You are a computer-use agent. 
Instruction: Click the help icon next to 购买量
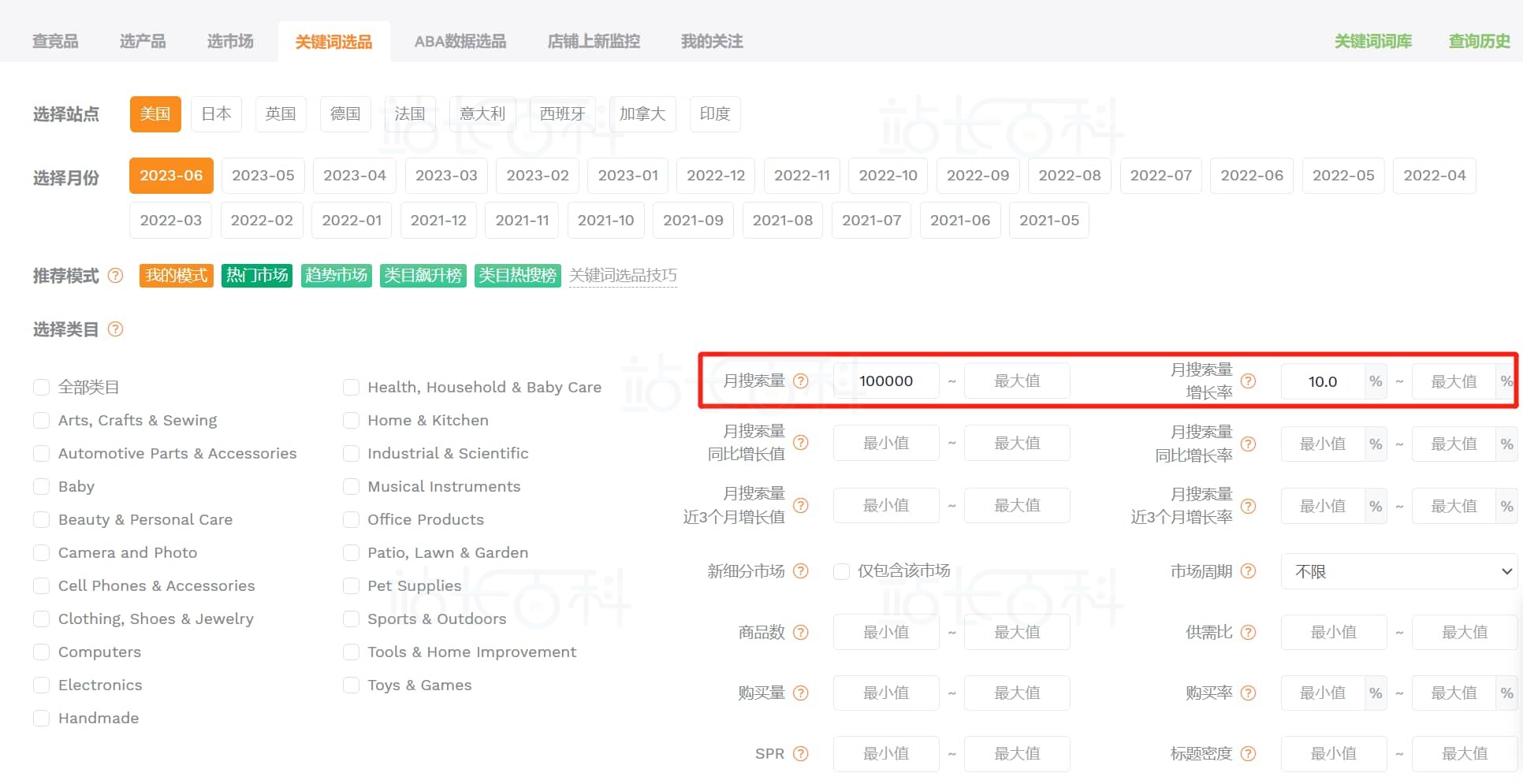point(801,693)
